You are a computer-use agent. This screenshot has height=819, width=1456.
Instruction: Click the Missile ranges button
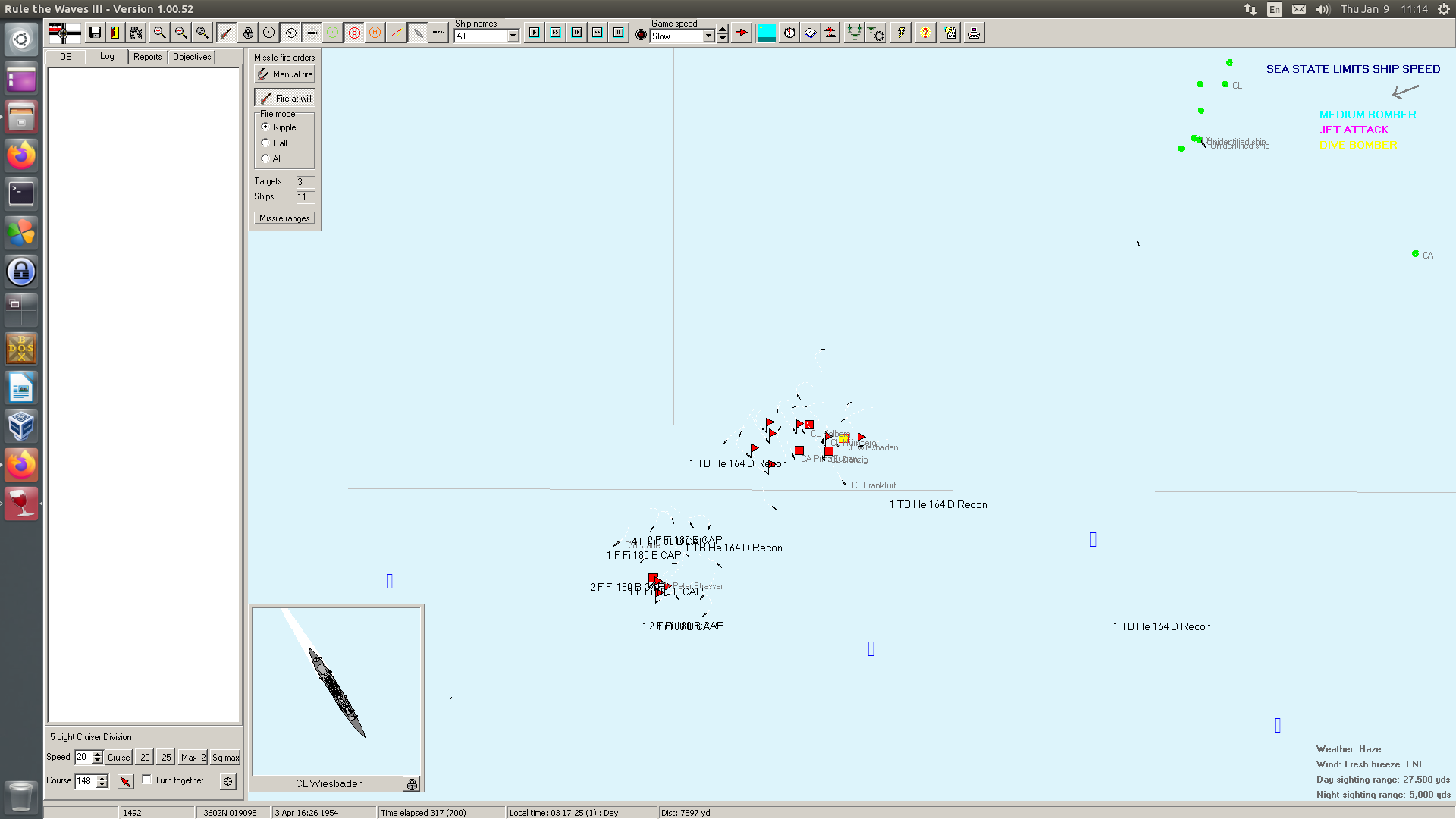[x=284, y=218]
